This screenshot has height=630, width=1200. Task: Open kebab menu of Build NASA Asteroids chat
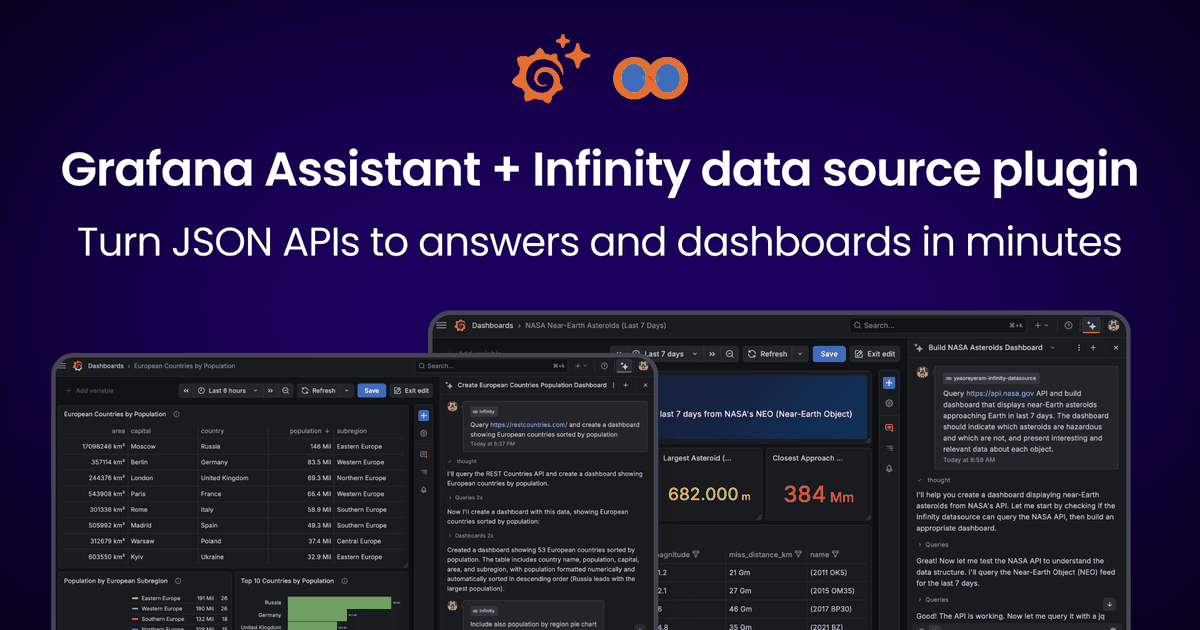point(1079,347)
